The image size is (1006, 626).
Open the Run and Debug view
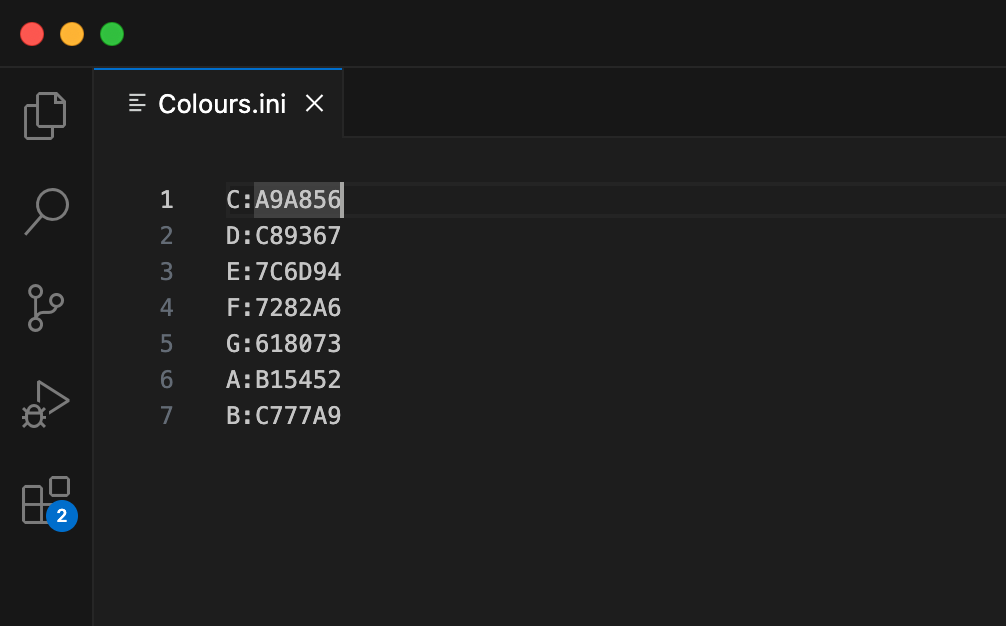tap(45, 403)
